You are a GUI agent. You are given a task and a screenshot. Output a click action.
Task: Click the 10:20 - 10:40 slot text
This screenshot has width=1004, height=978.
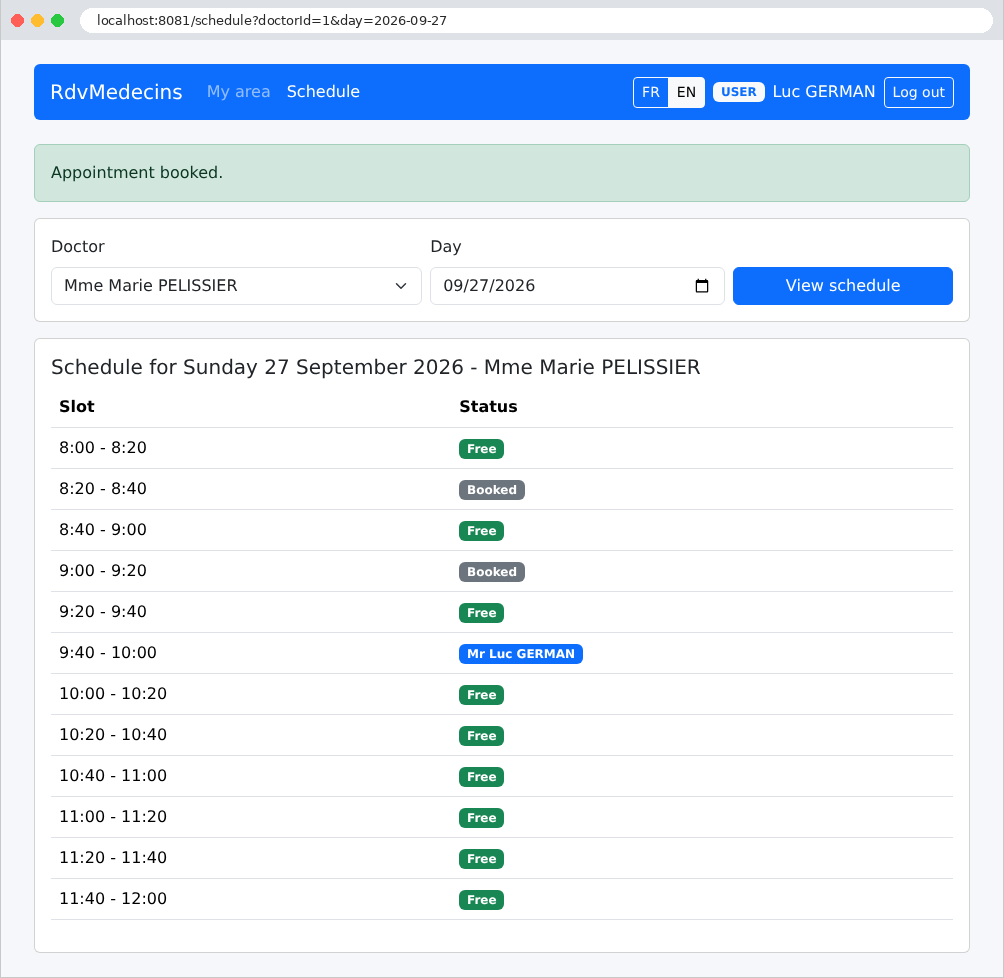tap(113, 735)
